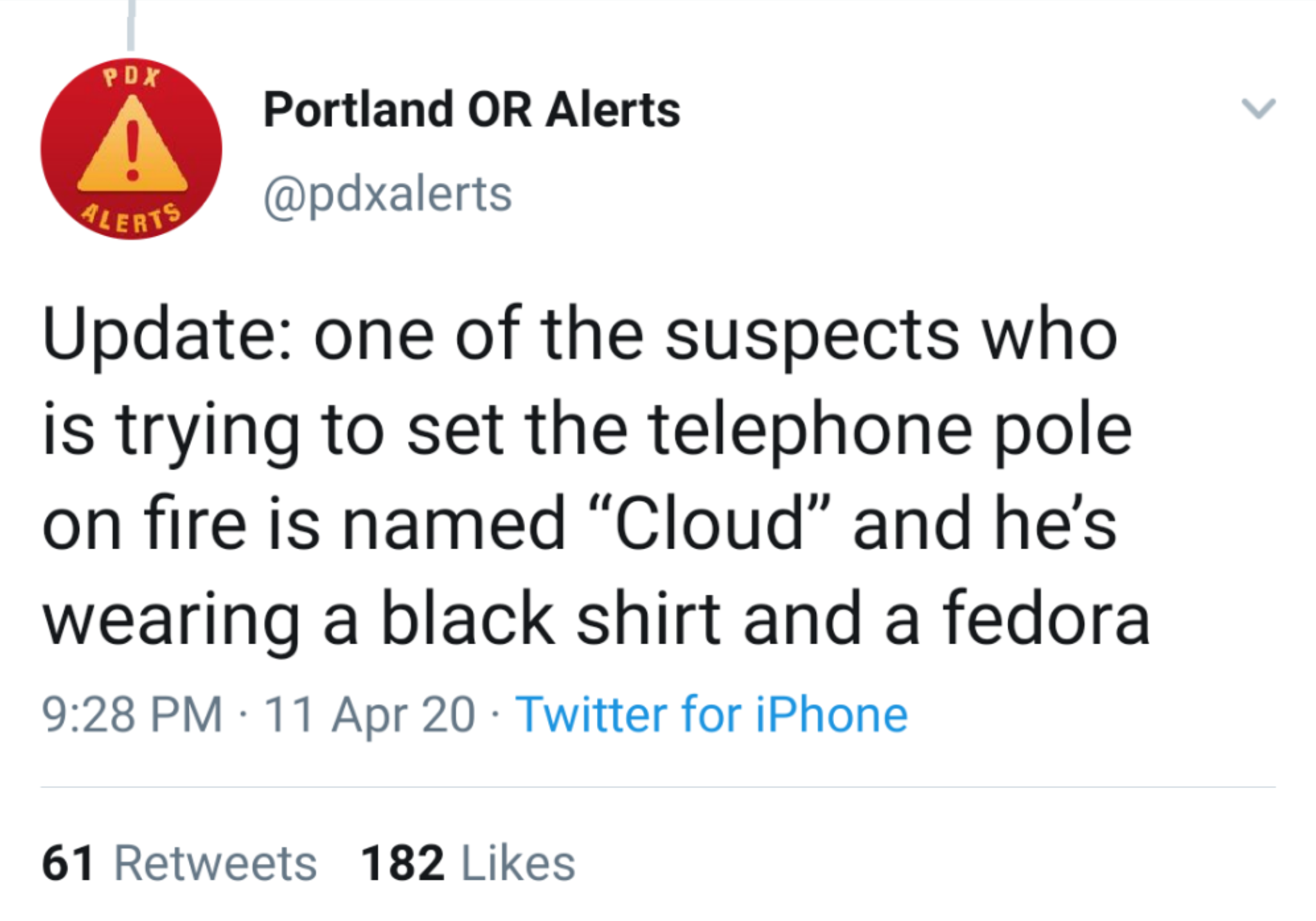Screen dimensions: 1316x921
Task: View the Retweets list
Action: click(215, 863)
